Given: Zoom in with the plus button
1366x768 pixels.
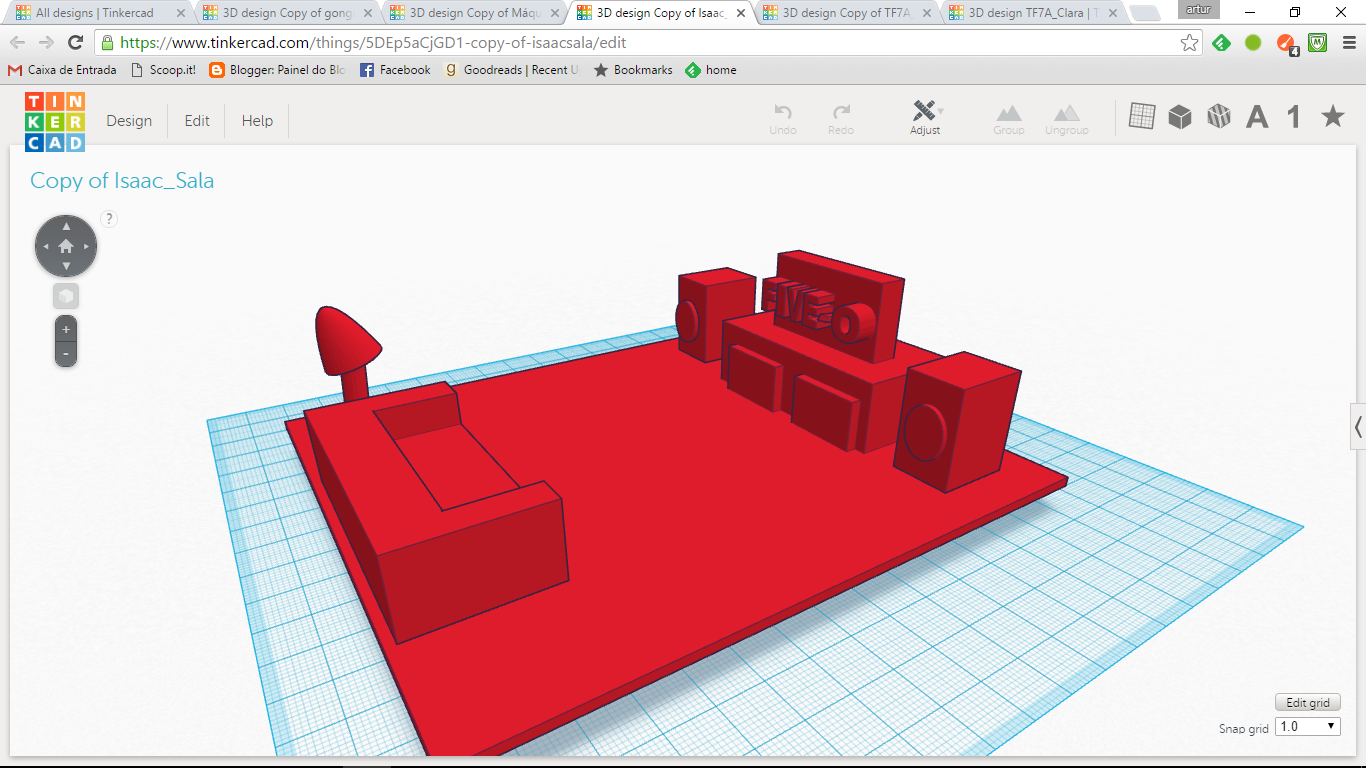Looking at the screenshot, I should click(x=66, y=329).
